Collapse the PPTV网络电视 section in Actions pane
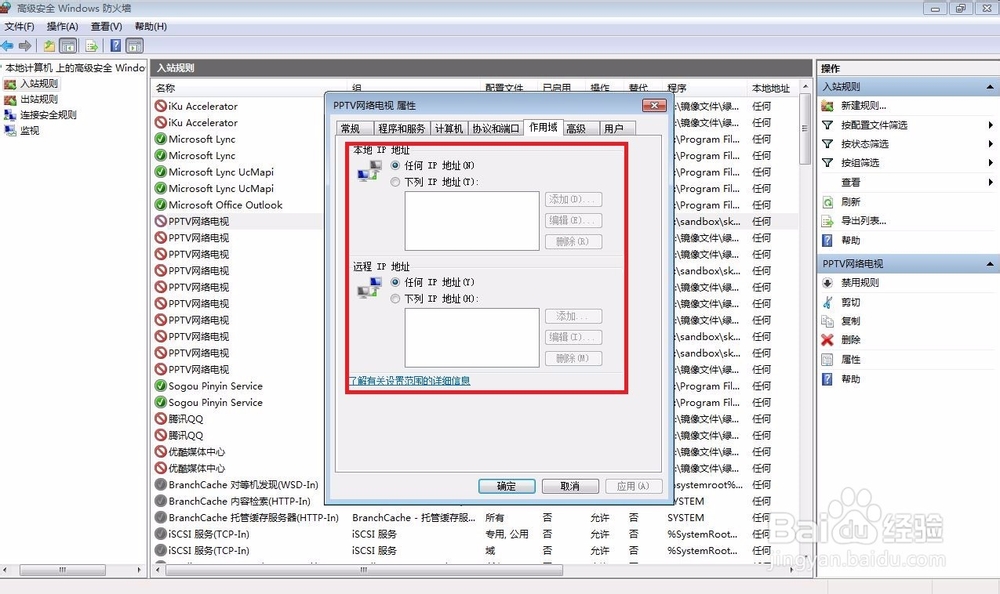Screen dimensions: 1000x594 pyautogui.click(x=990, y=264)
